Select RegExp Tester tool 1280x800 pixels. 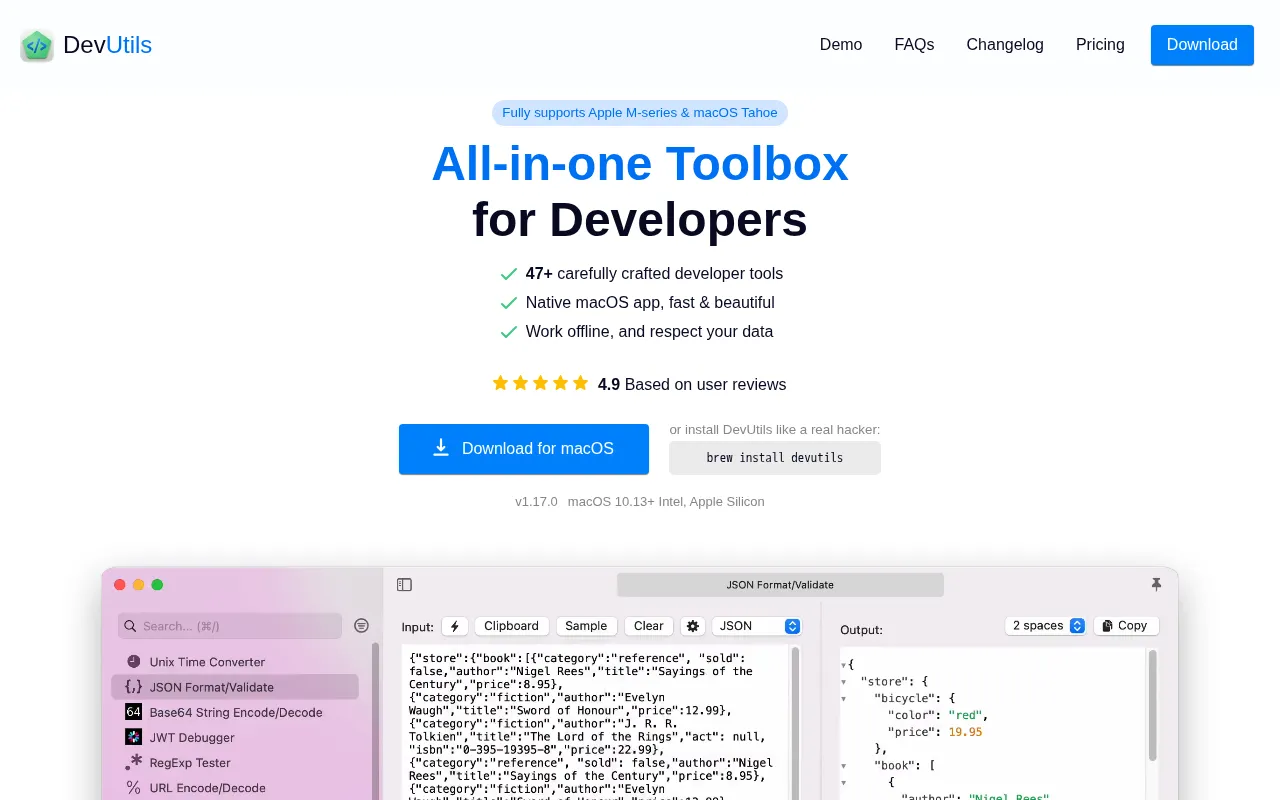coord(235,762)
